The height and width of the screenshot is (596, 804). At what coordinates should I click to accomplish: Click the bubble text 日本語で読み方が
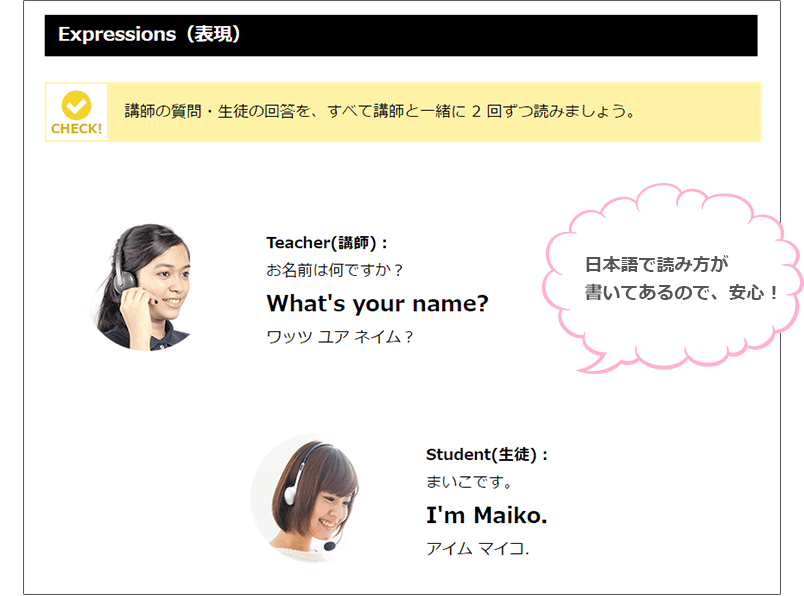pyautogui.click(x=657, y=265)
